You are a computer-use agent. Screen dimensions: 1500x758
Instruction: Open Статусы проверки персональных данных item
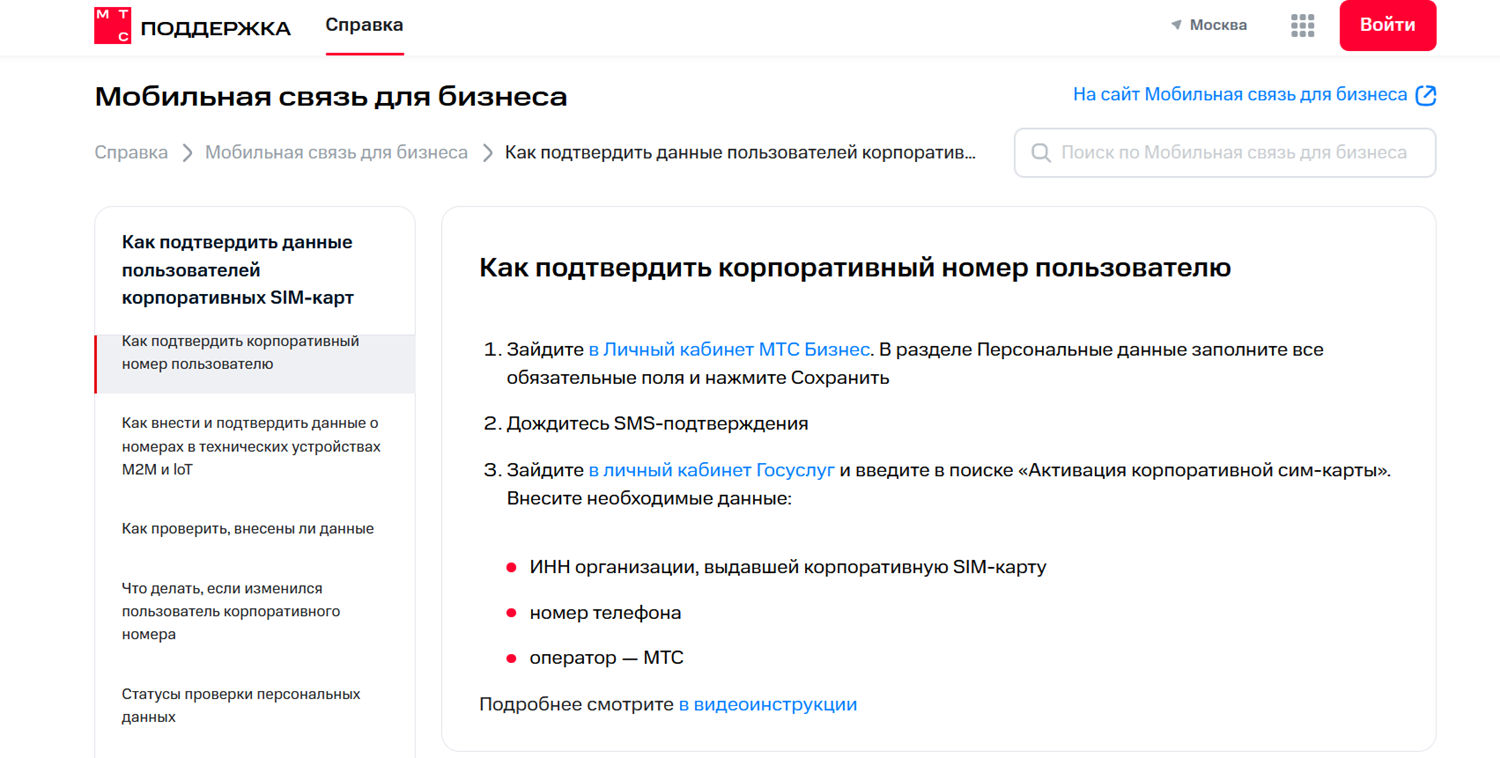click(x=241, y=705)
